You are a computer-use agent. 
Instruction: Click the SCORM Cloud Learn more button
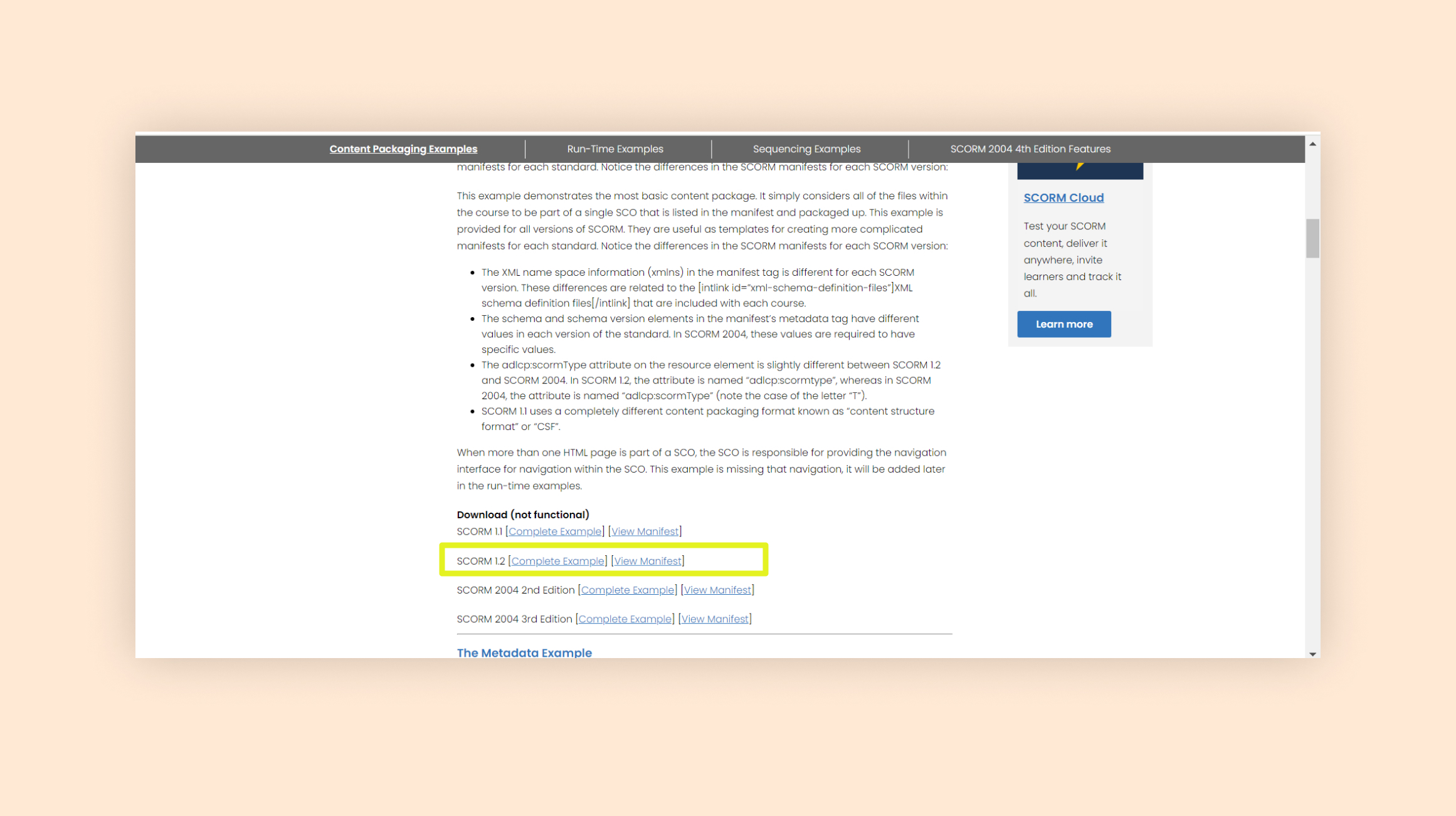pyautogui.click(x=1065, y=324)
